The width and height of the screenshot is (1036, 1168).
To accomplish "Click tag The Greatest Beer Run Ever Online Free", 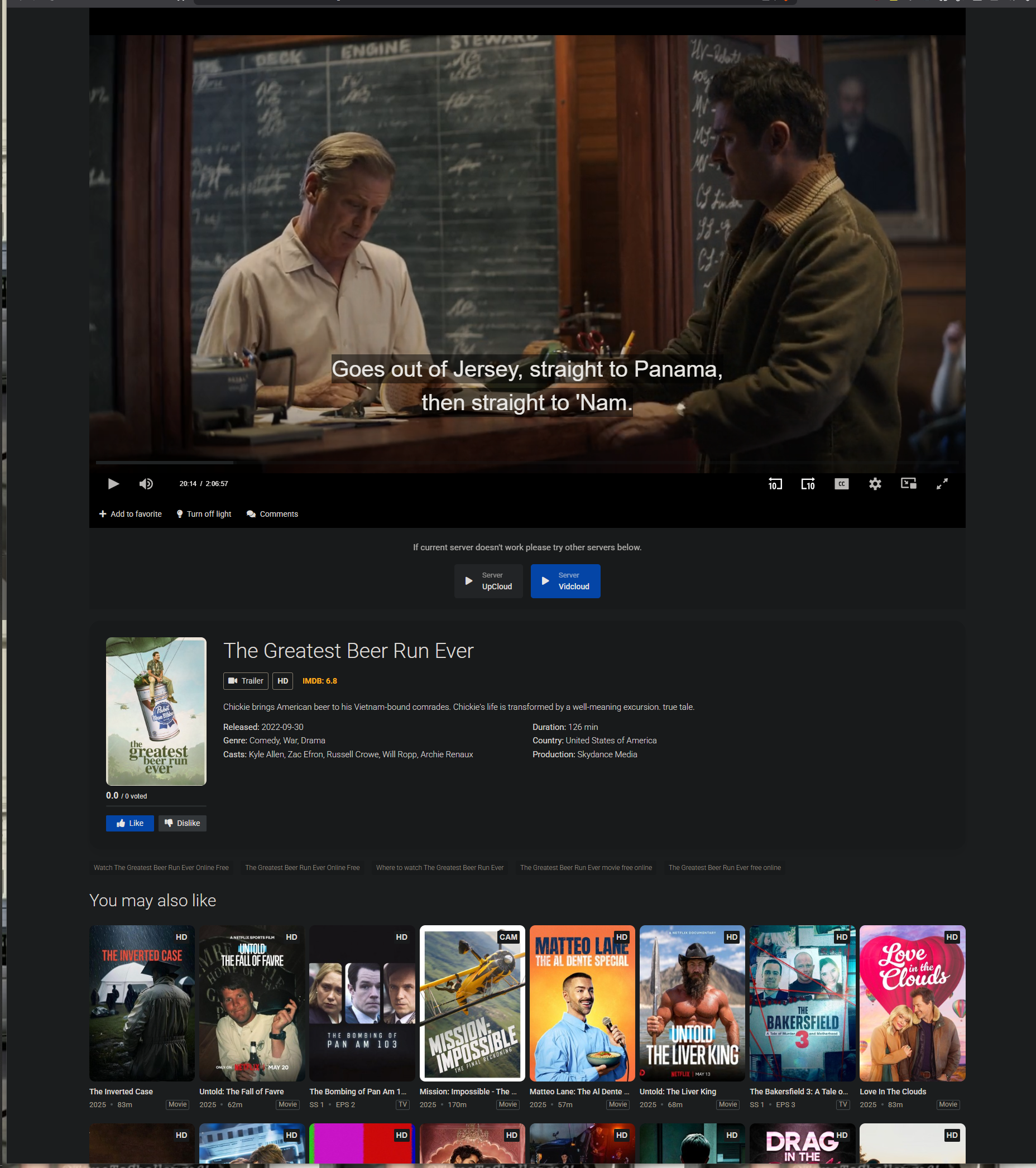I will pyautogui.click(x=303, y=867).
